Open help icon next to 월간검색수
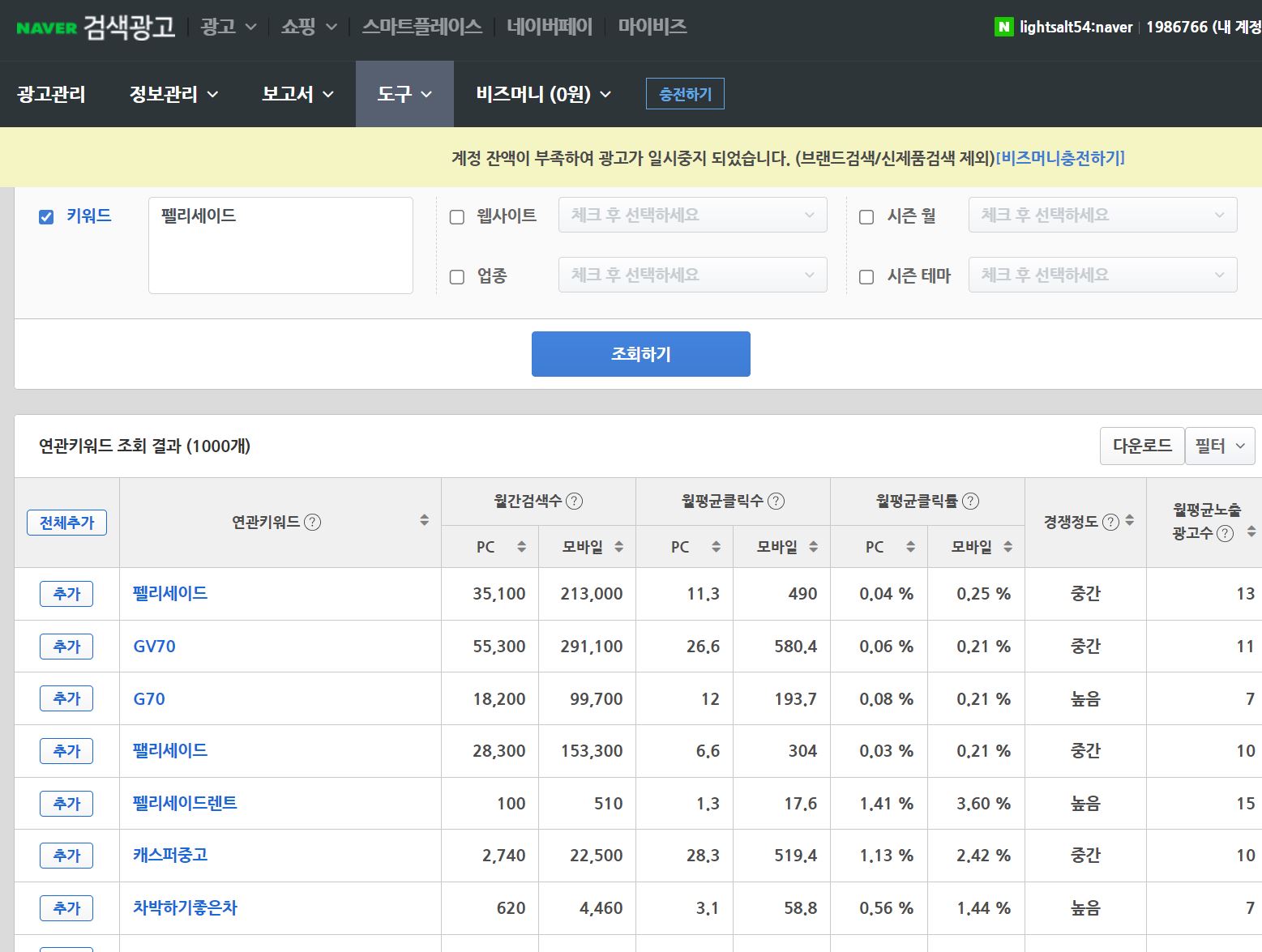This screenshot has width=1262, height=952. [x=574, y=501]
